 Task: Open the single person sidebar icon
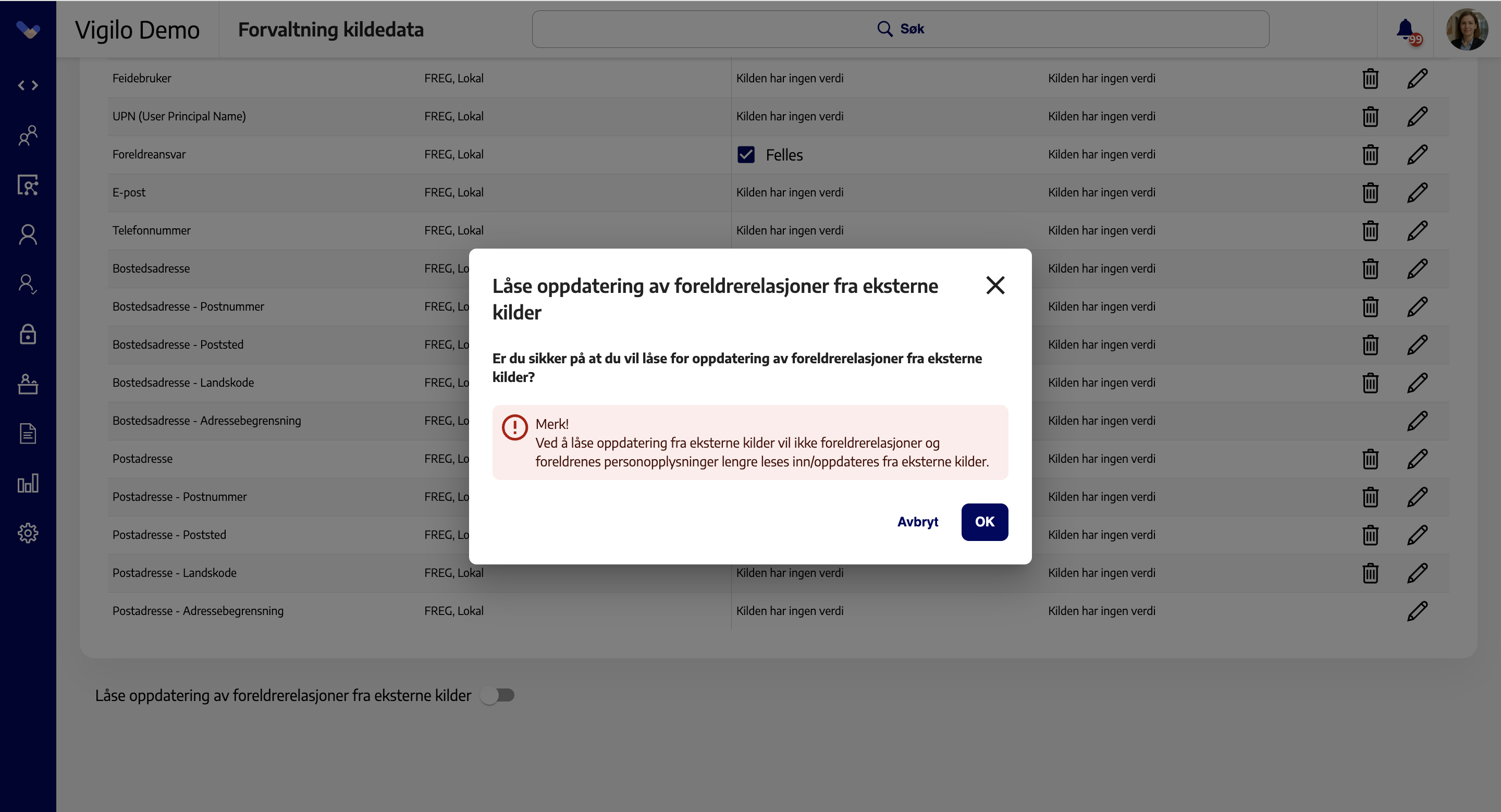[28, 235]
